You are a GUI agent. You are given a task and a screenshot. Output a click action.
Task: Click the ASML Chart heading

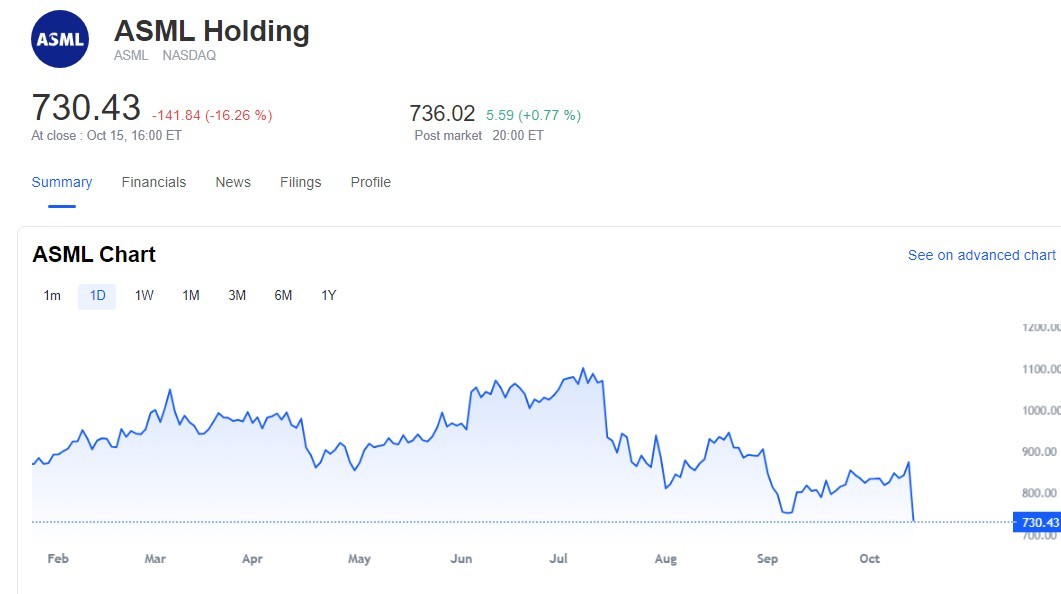pos(94,254)
